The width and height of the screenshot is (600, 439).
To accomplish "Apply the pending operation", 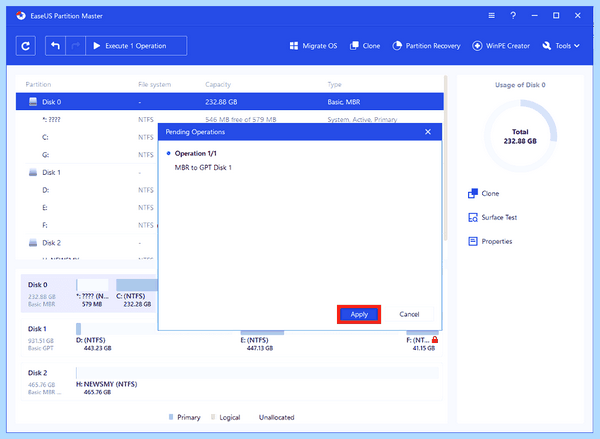I will coord(359,315).
